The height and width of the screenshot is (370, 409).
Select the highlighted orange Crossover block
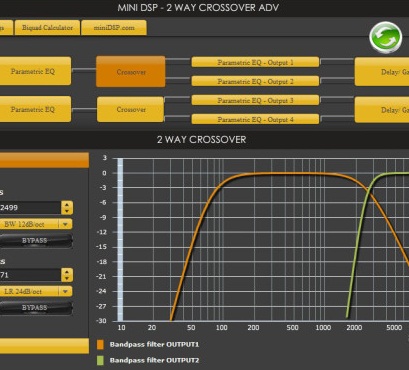coord(131,72)
